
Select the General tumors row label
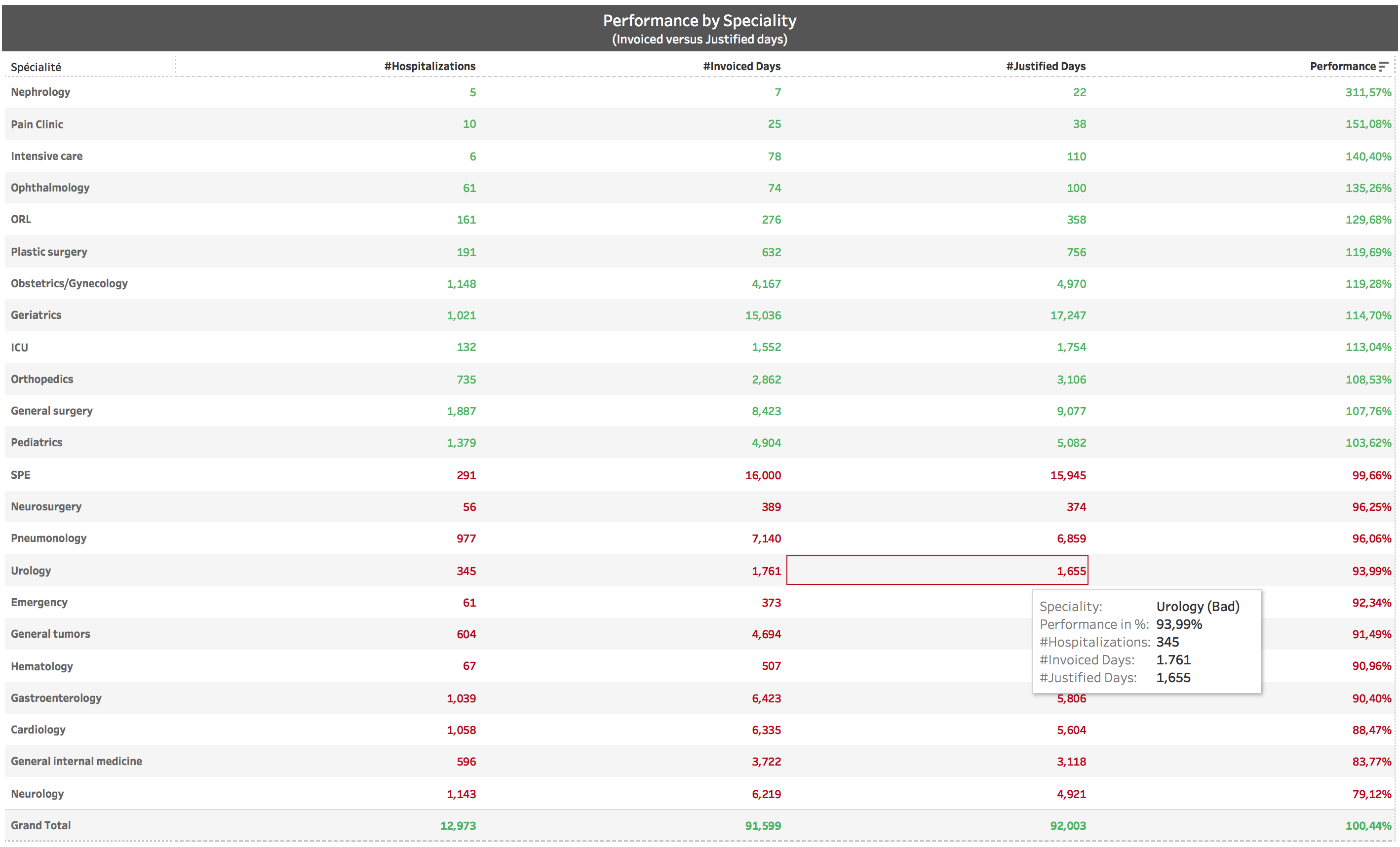(50, 634)
